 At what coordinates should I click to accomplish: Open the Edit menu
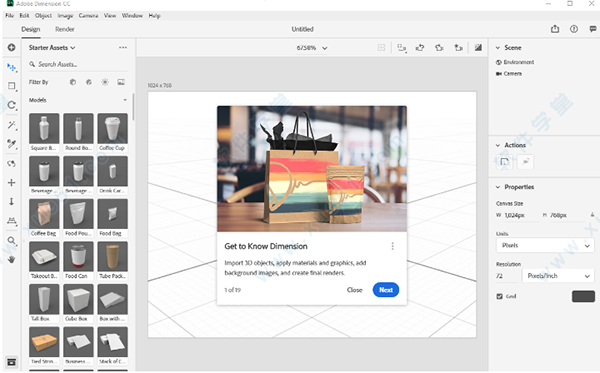point(24,16)
